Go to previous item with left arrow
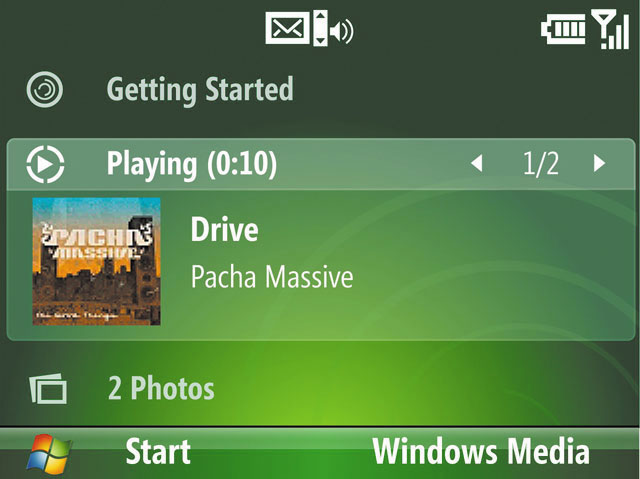Viewport: 640px width, 479px height. 476,164
